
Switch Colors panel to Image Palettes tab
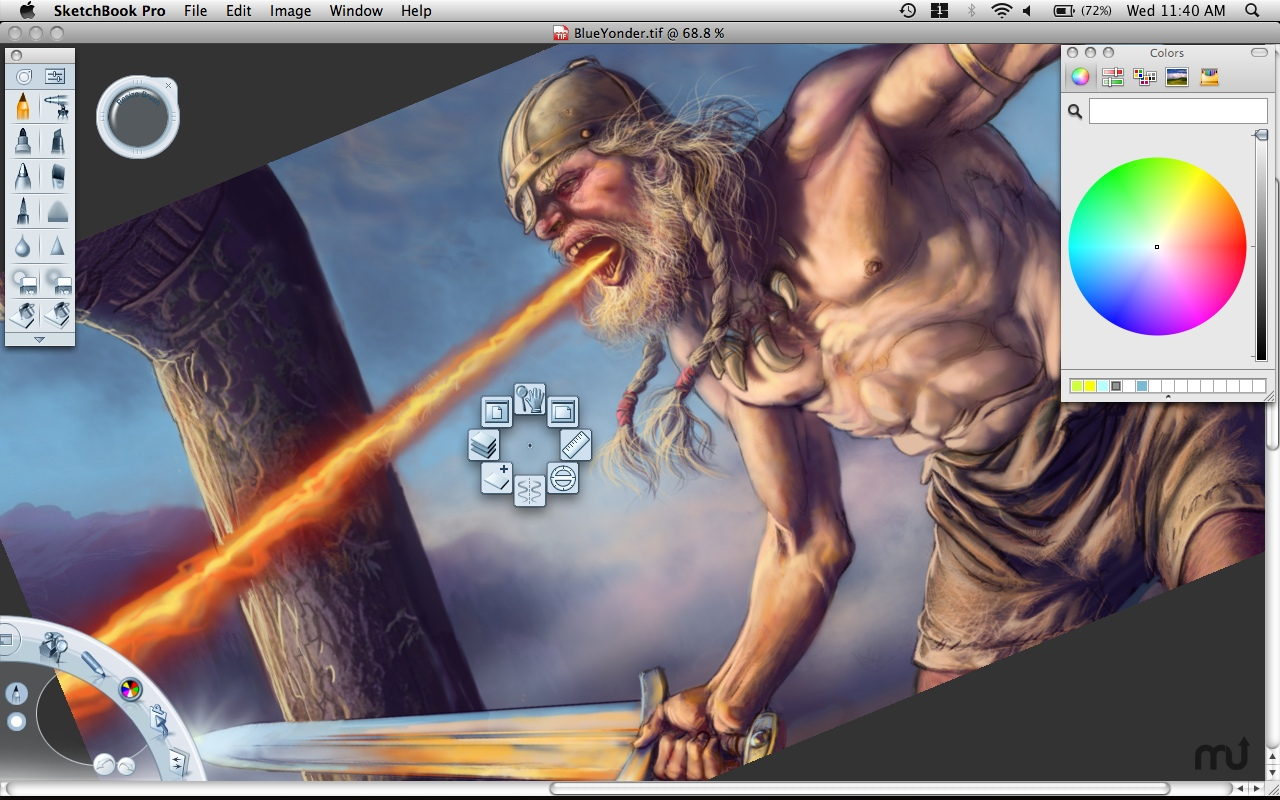point(1177,77)
